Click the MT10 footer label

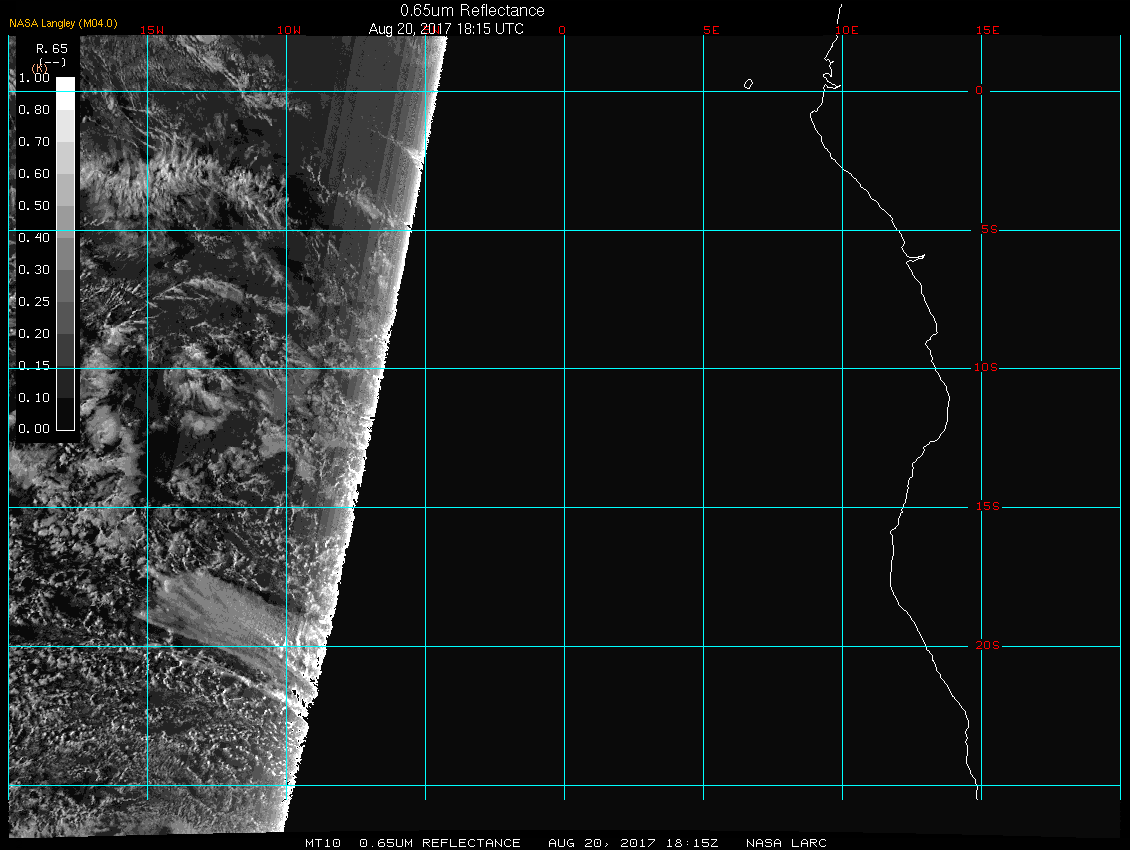tap(323, 843)
